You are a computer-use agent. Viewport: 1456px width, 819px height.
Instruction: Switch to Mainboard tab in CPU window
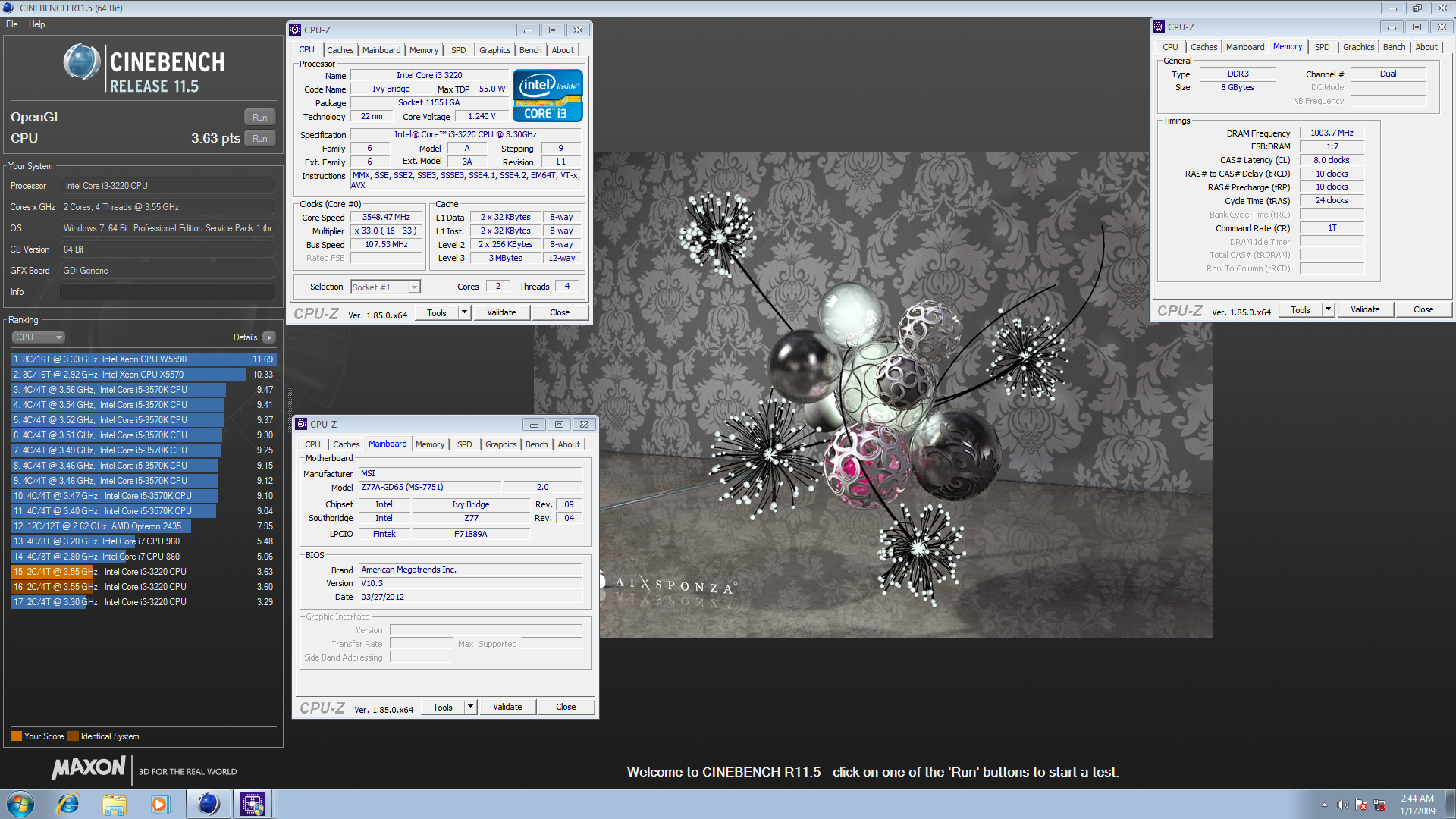(x=381, y=50)
